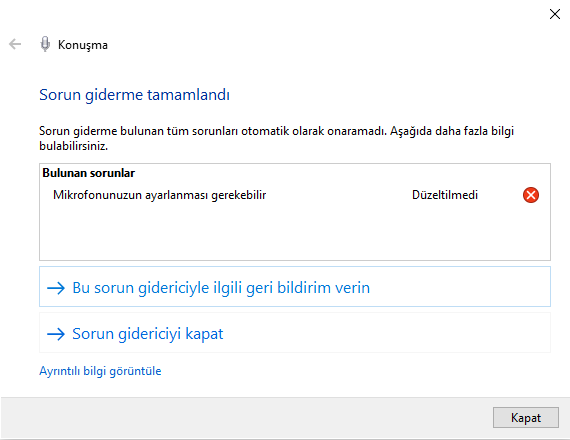The image size is (570, 440).
Task: Click the arrow icon before Sorun gidericiyi kapat
Action: coord(56,334)
